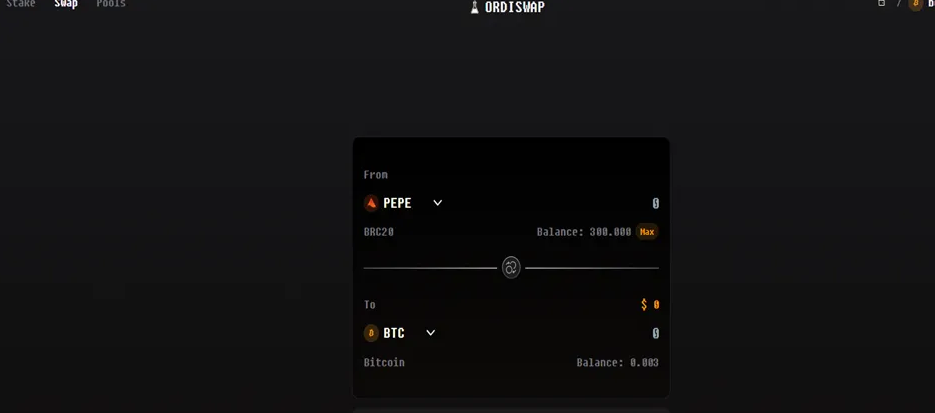935x413 pixels.
Task: Click the Ordiswap flask logo icon
Action: pyautogui.click(x=475, y=7)
